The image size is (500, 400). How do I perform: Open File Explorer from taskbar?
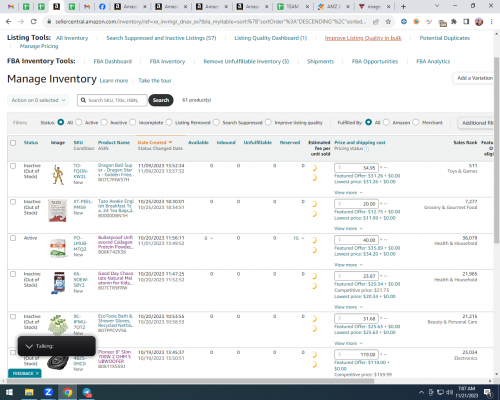tap(29, 392)
